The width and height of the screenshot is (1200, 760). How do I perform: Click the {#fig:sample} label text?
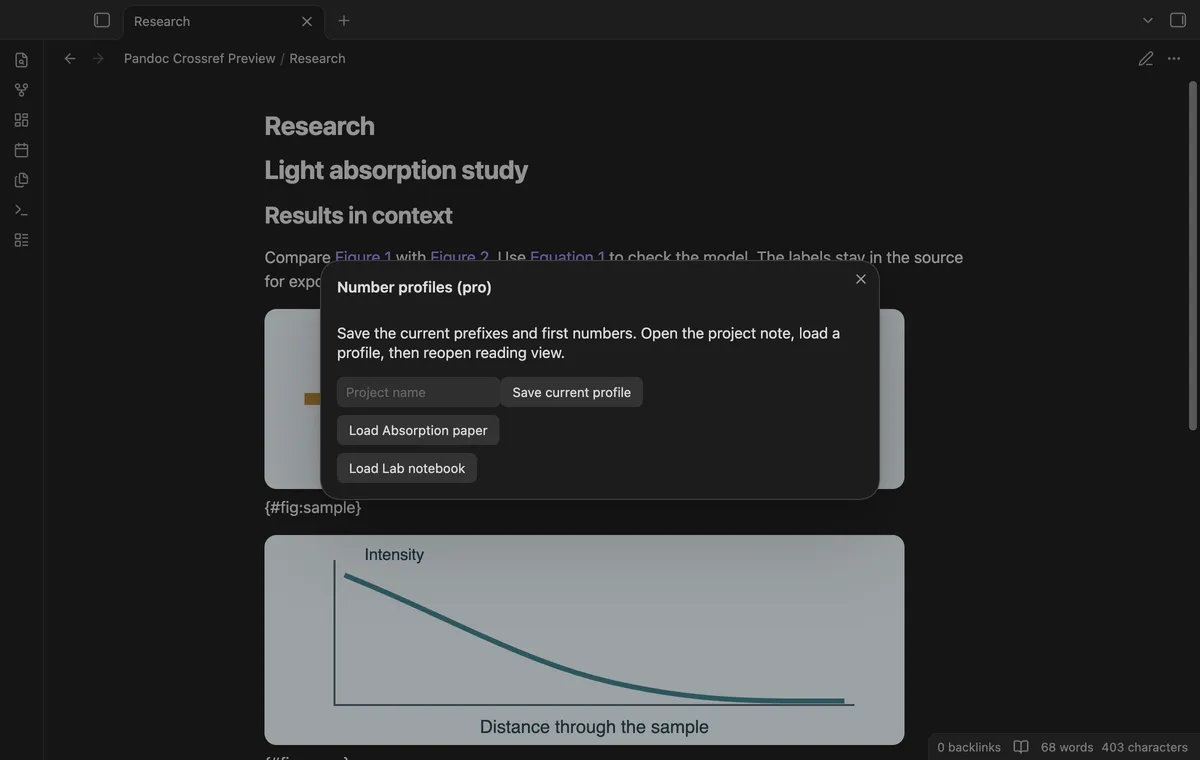point(313,507)
